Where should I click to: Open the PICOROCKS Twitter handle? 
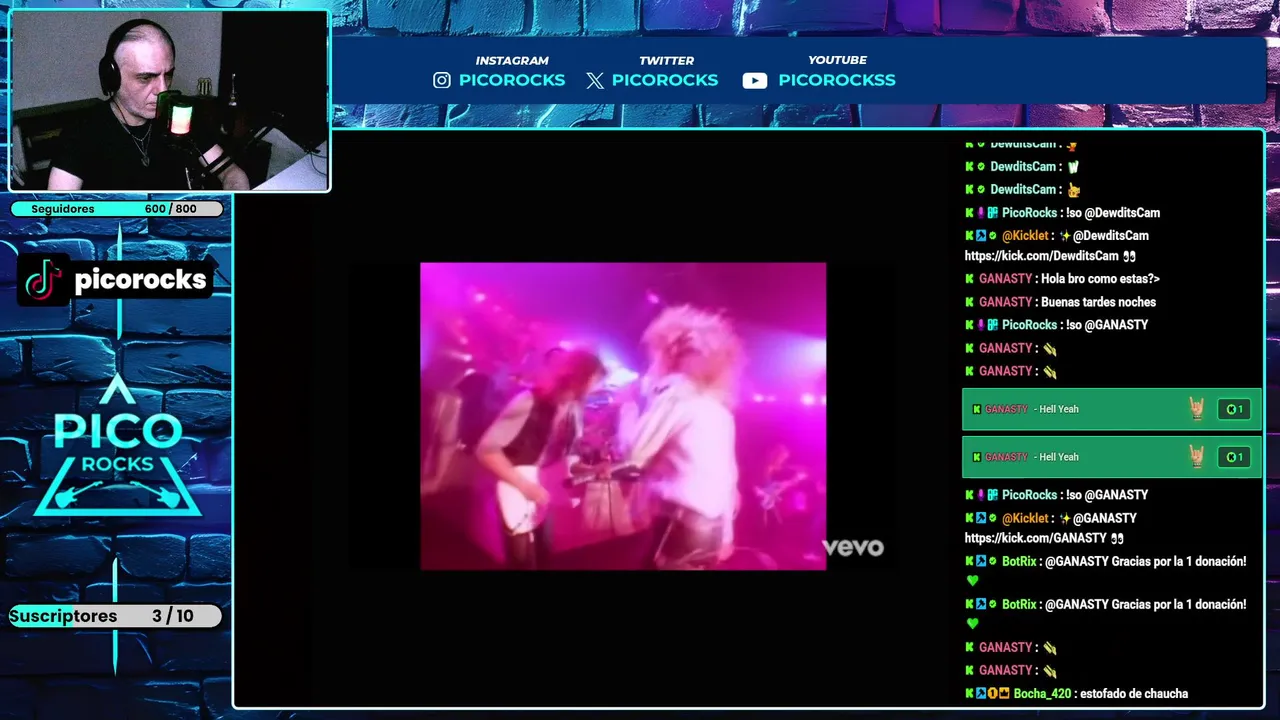(665, 80)
